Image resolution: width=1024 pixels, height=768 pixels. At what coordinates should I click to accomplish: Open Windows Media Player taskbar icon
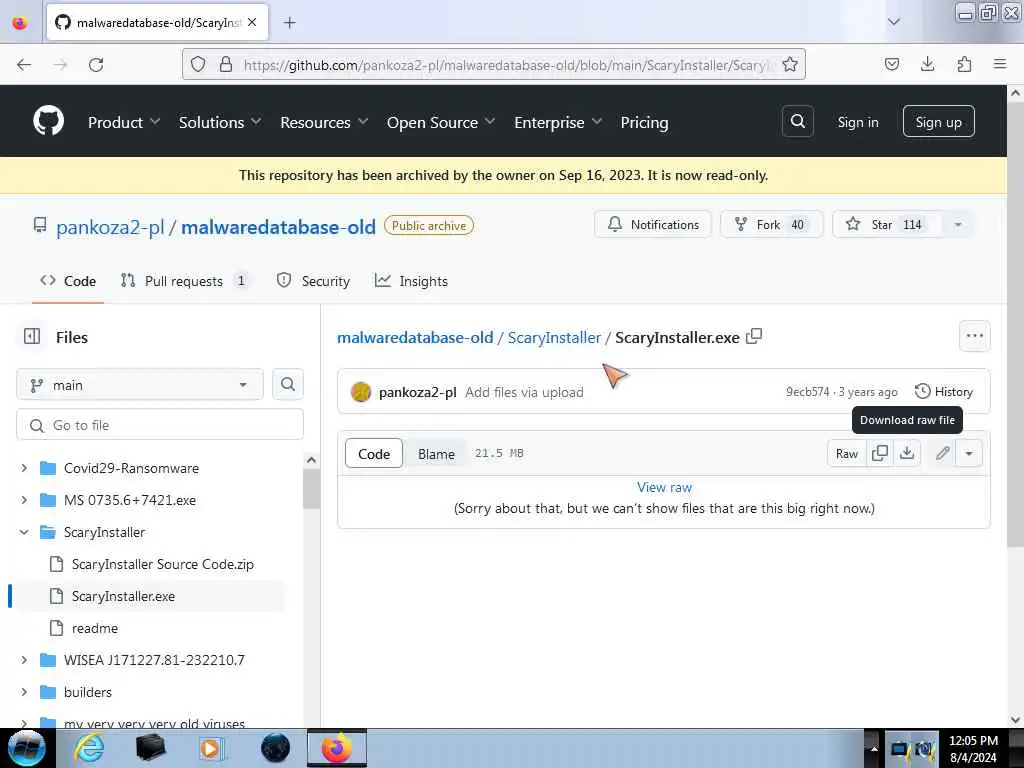pyautogui.click(x=211, y=748)
